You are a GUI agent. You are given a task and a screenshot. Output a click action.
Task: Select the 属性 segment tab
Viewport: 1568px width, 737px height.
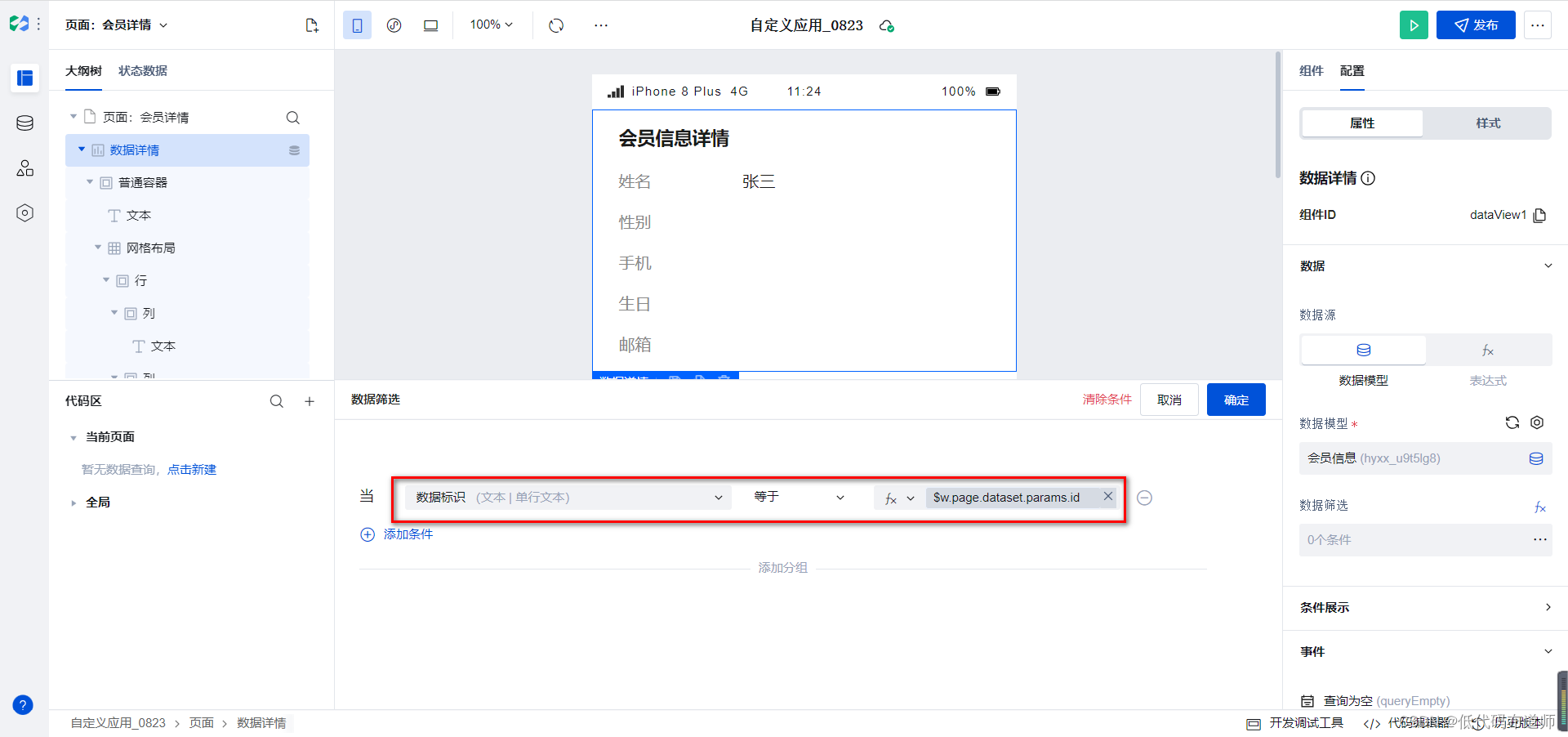point(1362,123)
